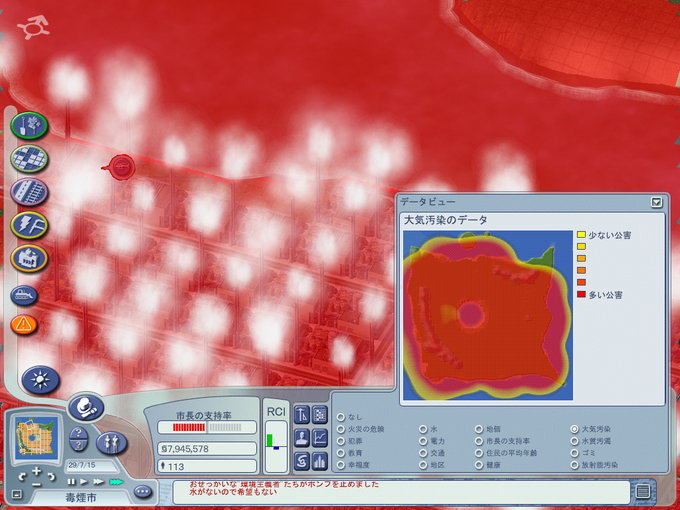The height and width of the screenshot is (510, 680).
Task: Open the landscaping and tree planting tools
Action: pyautogui.click(x=29, y=126)
